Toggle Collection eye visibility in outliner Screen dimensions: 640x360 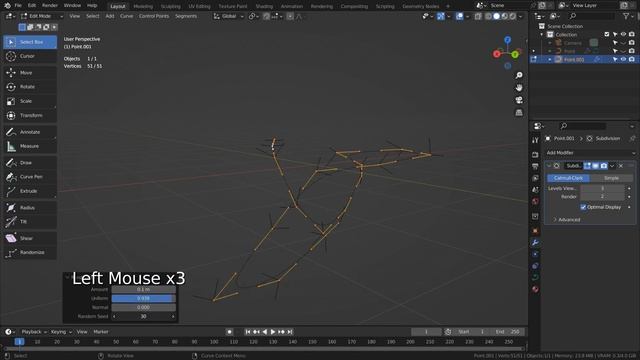coord(623,34)
